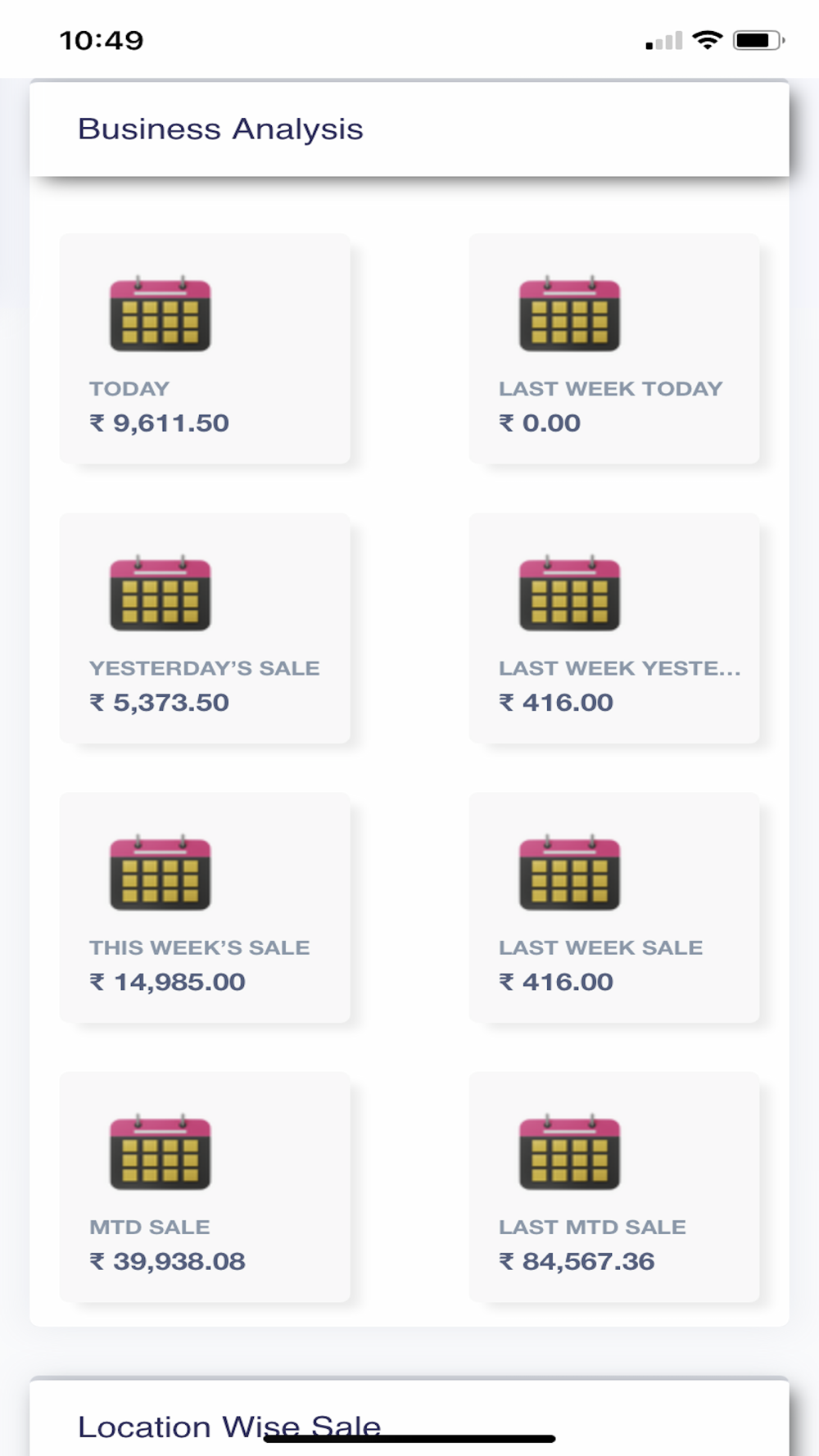
Task: Tap the This Week's Sale calendar icon
Action: pos(161,873)
